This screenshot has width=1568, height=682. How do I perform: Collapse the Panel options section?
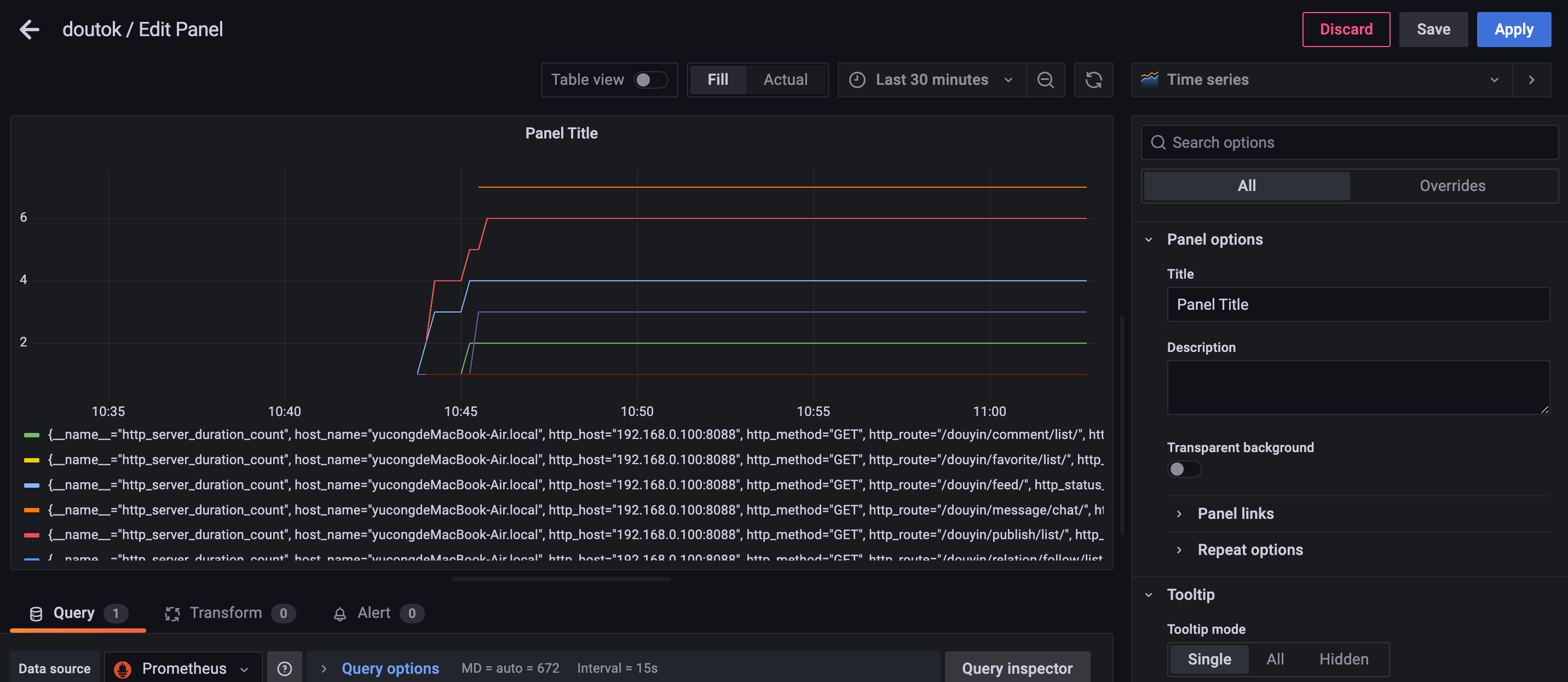tap(1214, 239)
